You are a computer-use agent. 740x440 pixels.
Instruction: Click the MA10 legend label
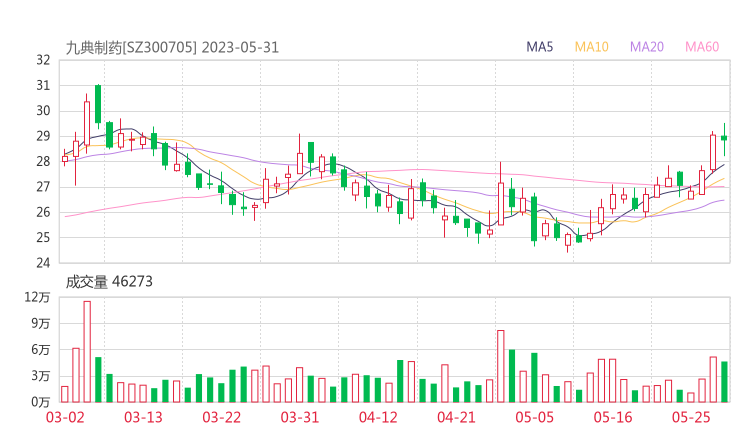(591, 47)
